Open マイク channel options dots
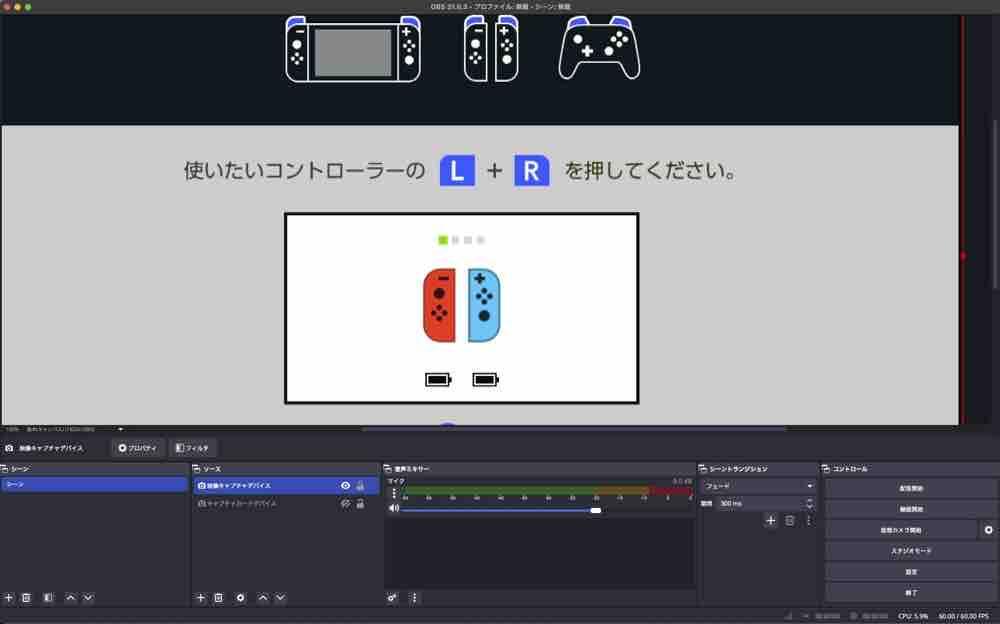The width and height of the screenshot is (1000, 624). (x=393, y=493)
